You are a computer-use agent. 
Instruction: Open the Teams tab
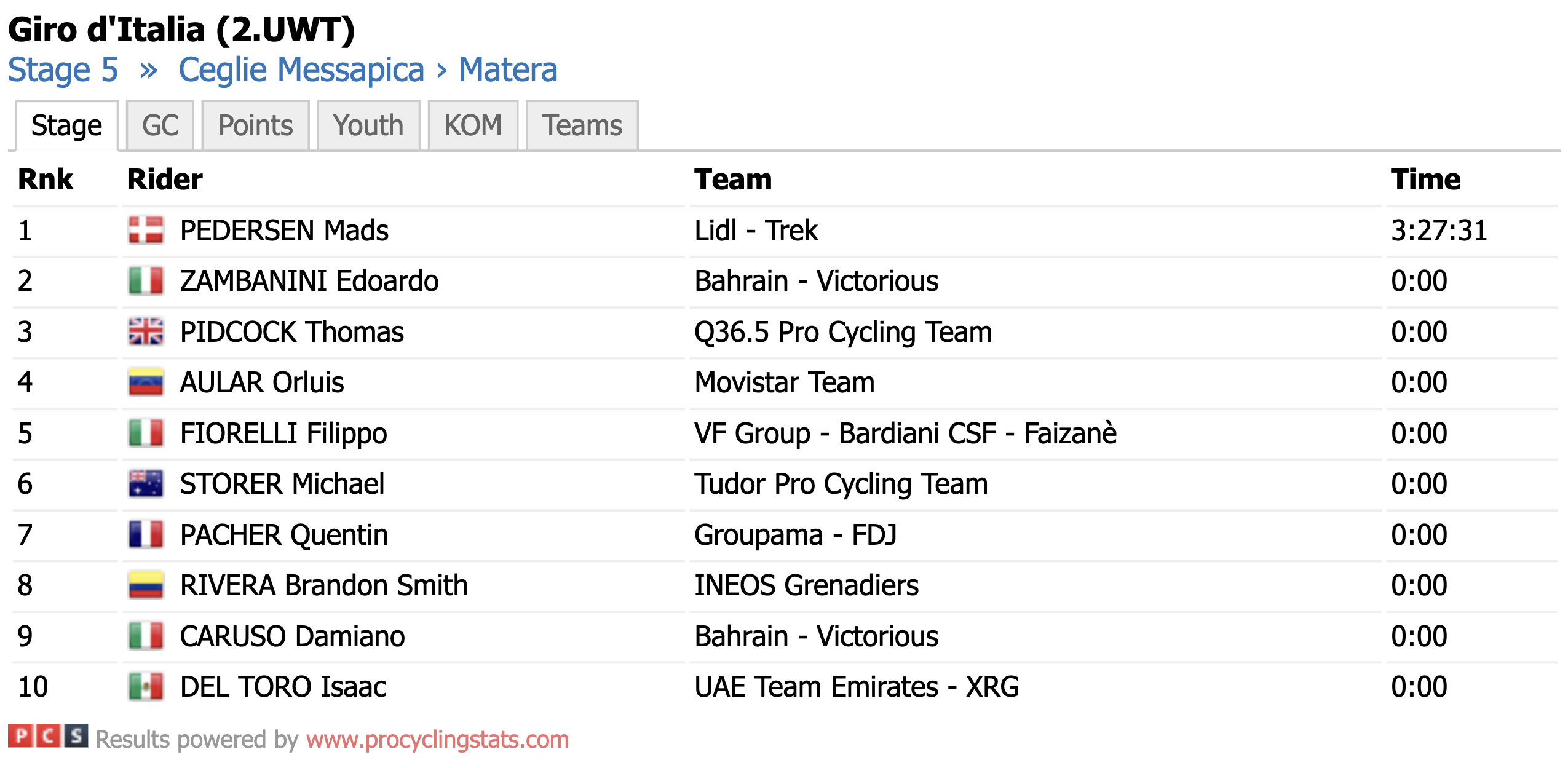pos(582,125)
